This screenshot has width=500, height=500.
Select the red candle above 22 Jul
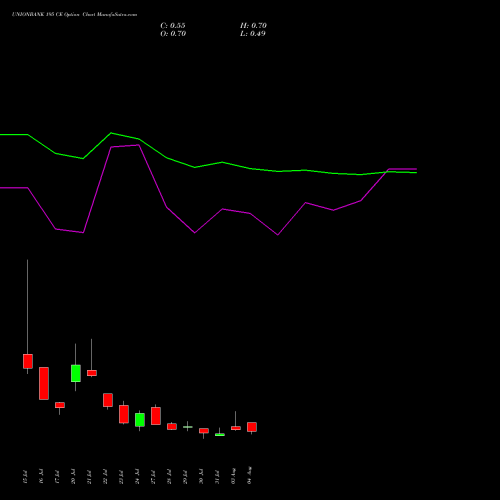coord(108,400)
